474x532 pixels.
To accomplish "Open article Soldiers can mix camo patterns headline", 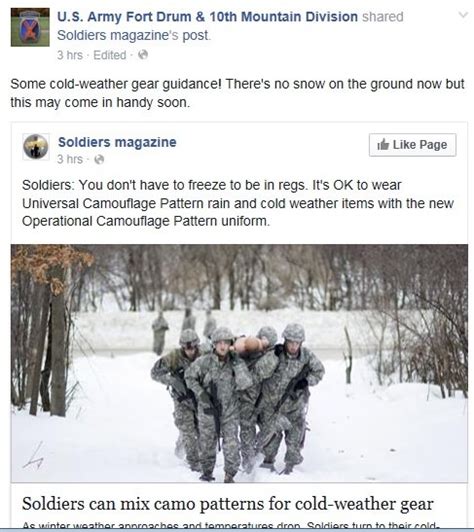I will tap(228, 504).
